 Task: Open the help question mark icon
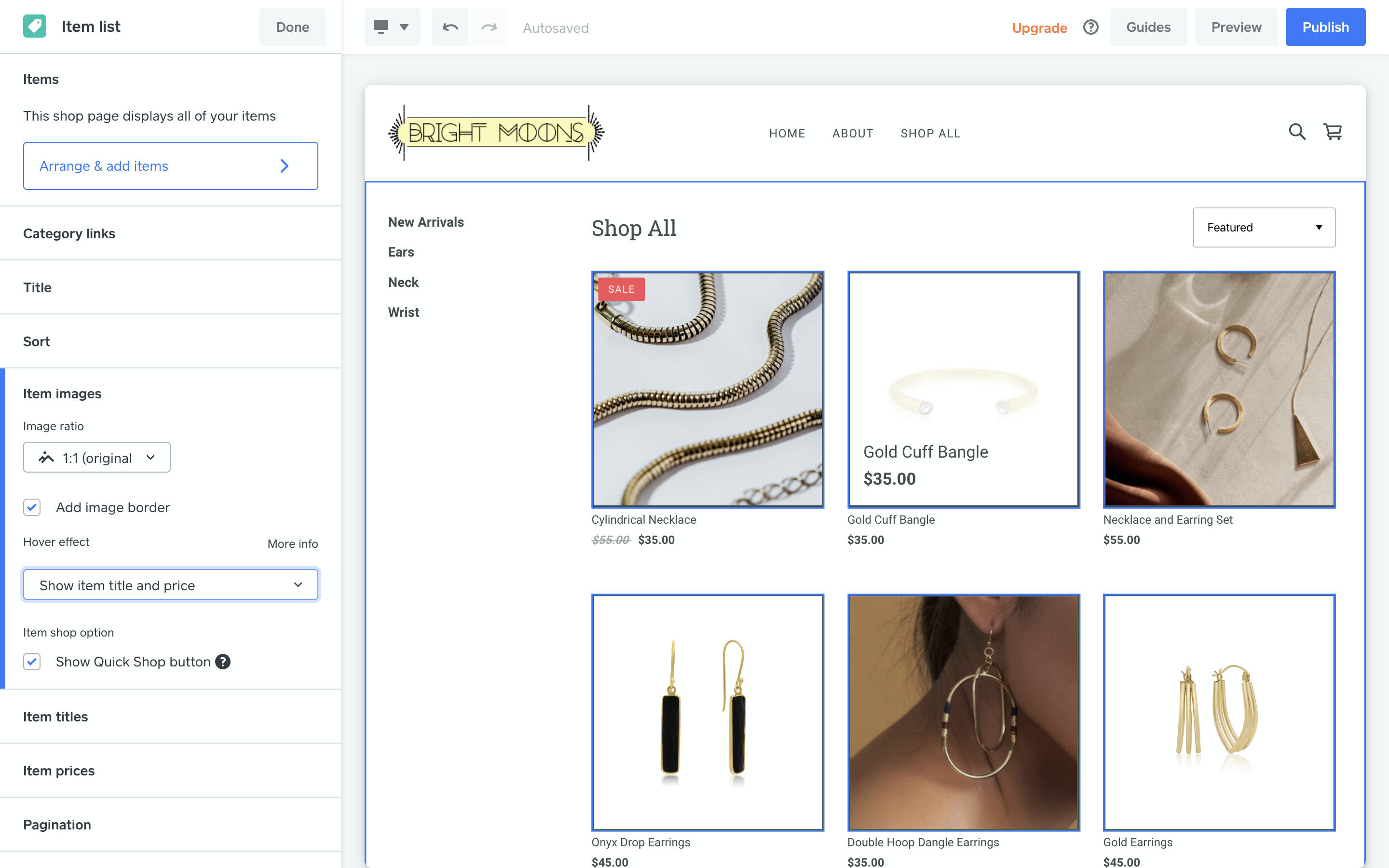point(1090,27)
